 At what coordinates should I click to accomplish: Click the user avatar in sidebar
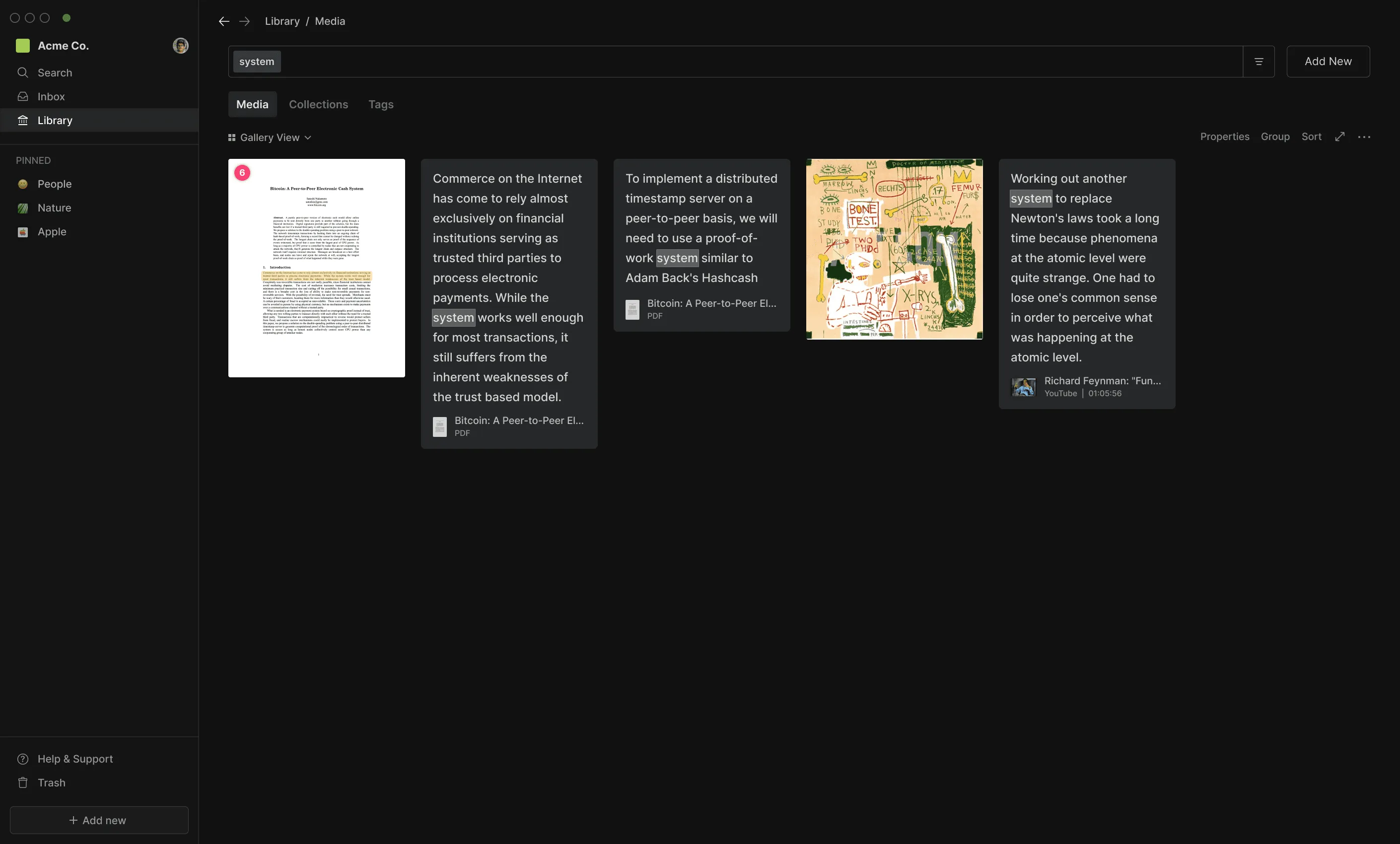tap(181, 46)
